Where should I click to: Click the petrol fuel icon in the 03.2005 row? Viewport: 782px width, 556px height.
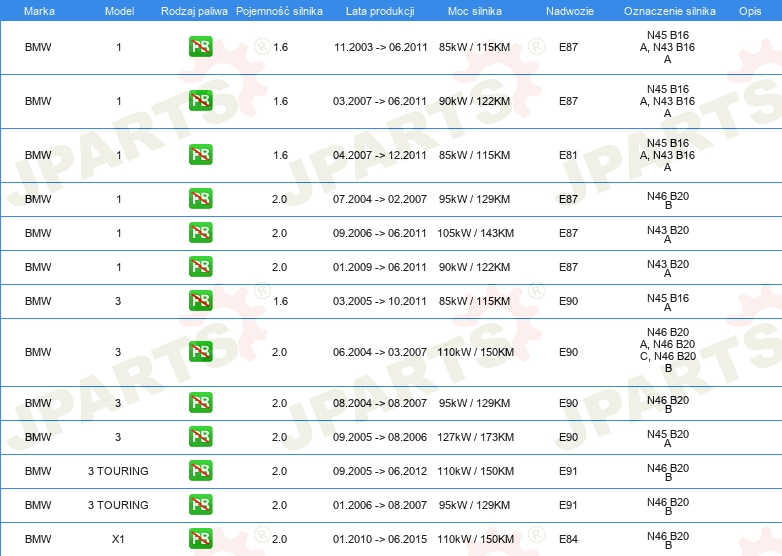(x=200, y=300)
